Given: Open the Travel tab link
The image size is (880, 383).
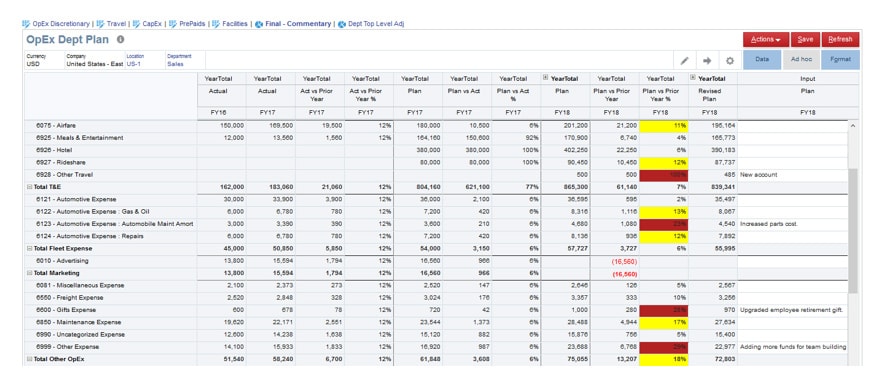Looking at the screenshot, I should [116, 24].
